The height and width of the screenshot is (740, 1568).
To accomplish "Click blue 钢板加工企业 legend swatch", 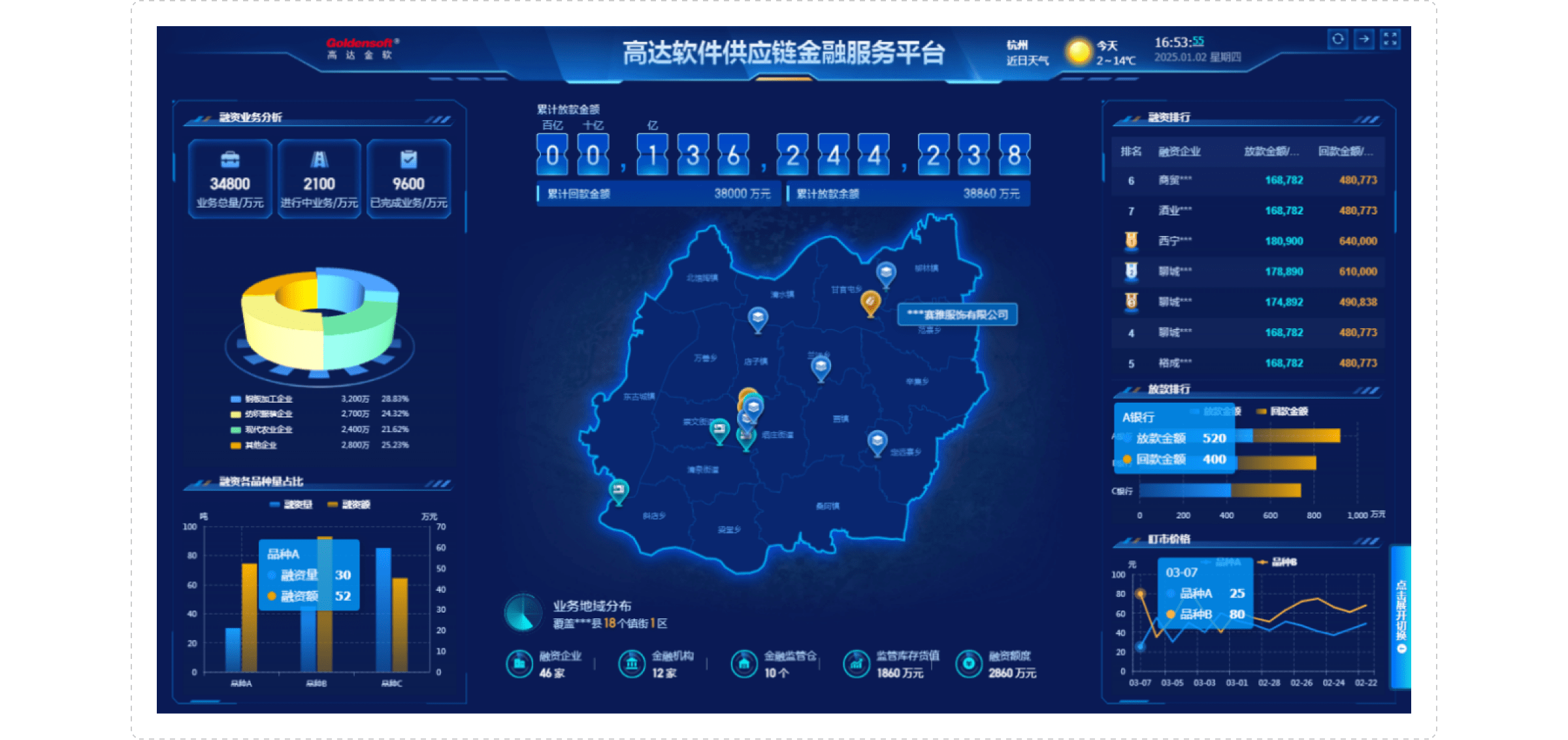I will (x=235, y=399).
